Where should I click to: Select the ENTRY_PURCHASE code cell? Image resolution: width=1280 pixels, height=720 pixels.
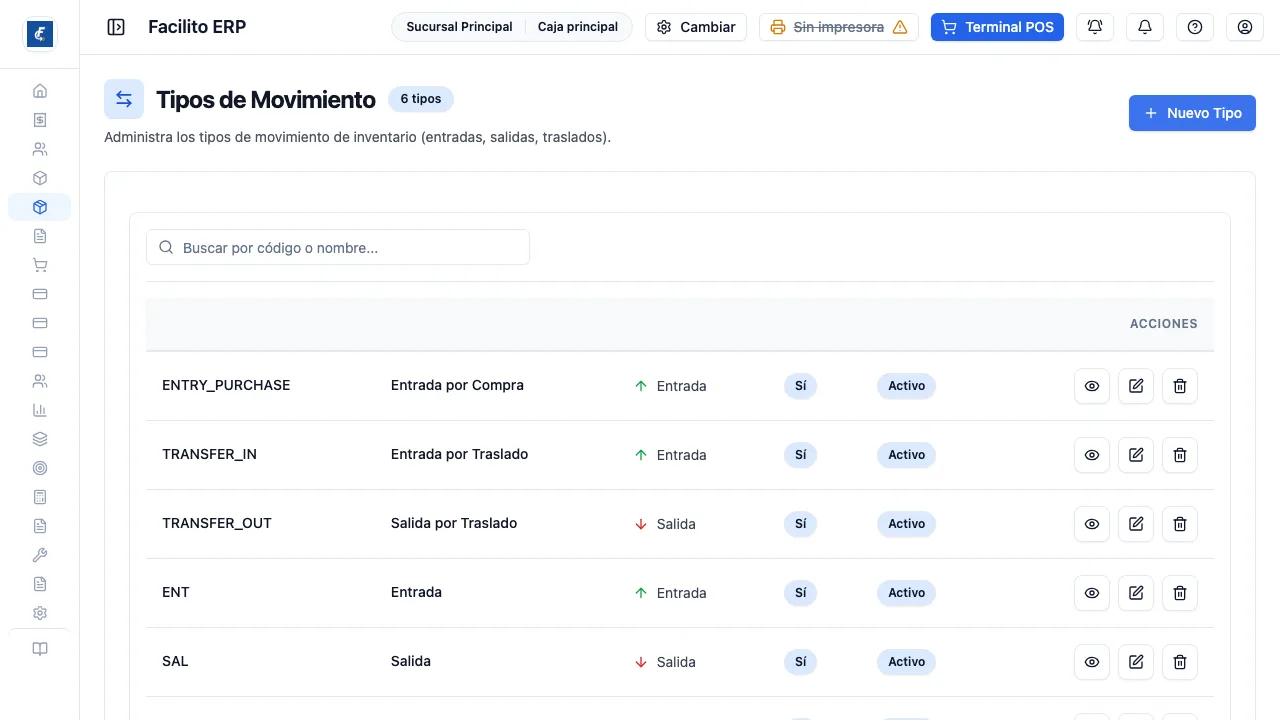click(x=226, y=385)
